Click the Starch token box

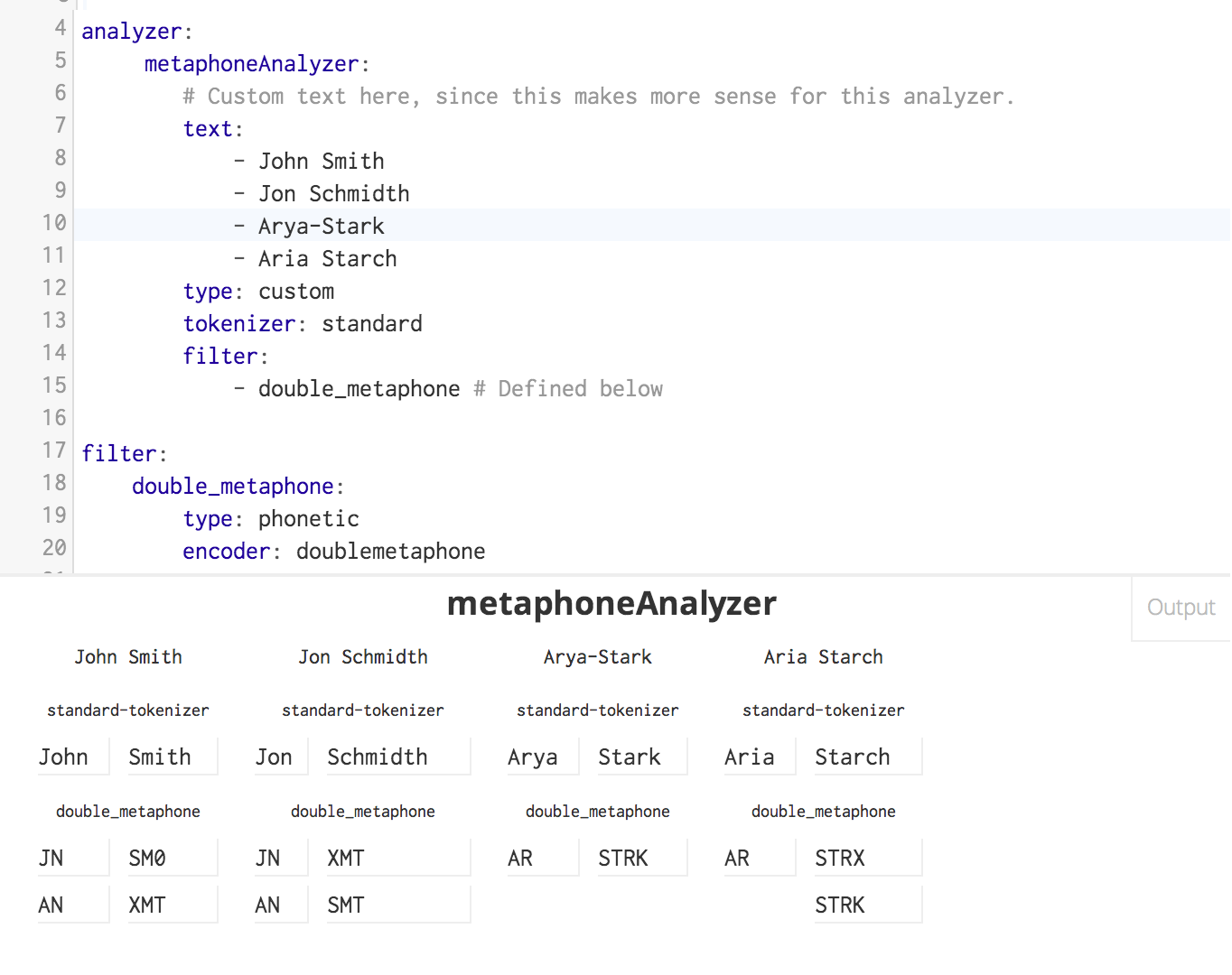click(852, 757)
